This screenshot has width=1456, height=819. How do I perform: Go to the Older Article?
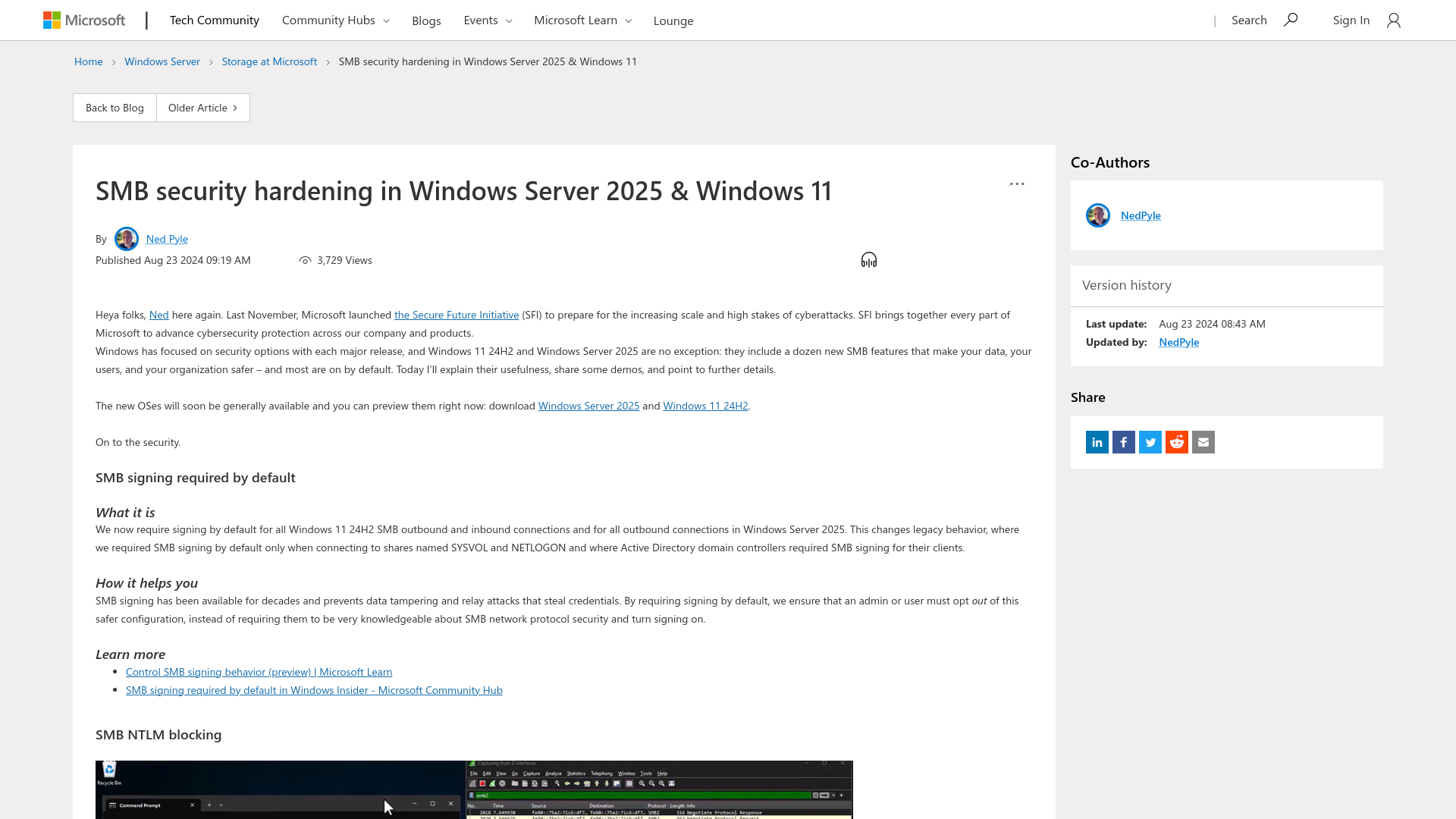pyautogui.click(x=203, y=108)
